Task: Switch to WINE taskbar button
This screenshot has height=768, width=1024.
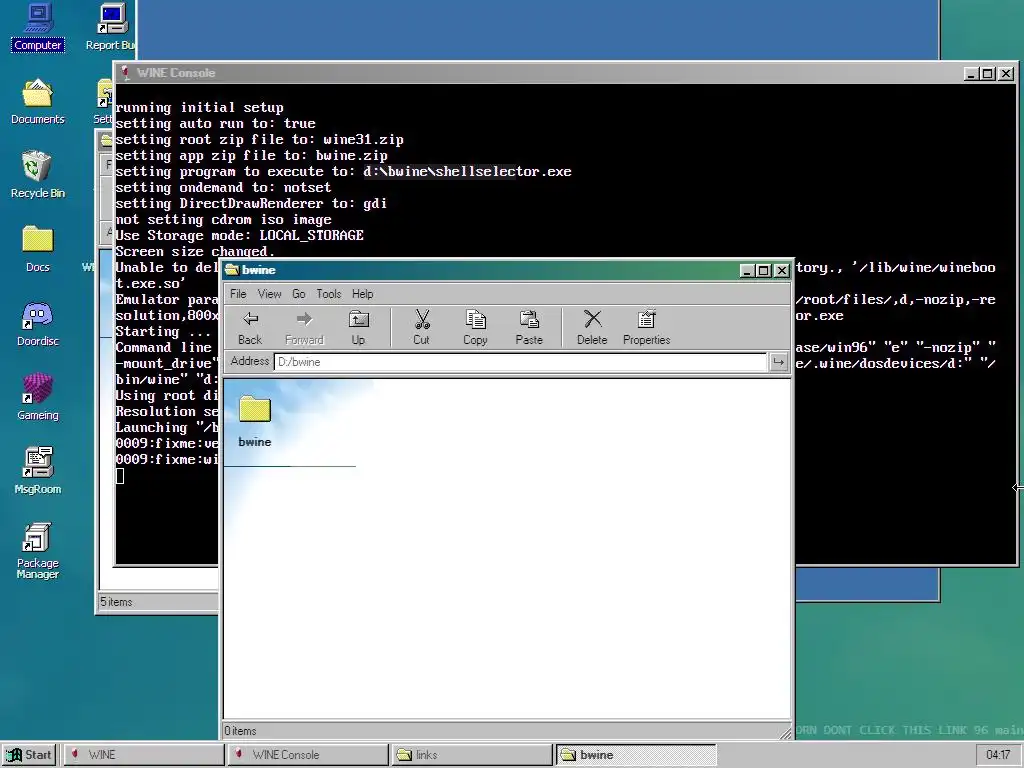Action: pyautogui.click(x=144, y=755)
